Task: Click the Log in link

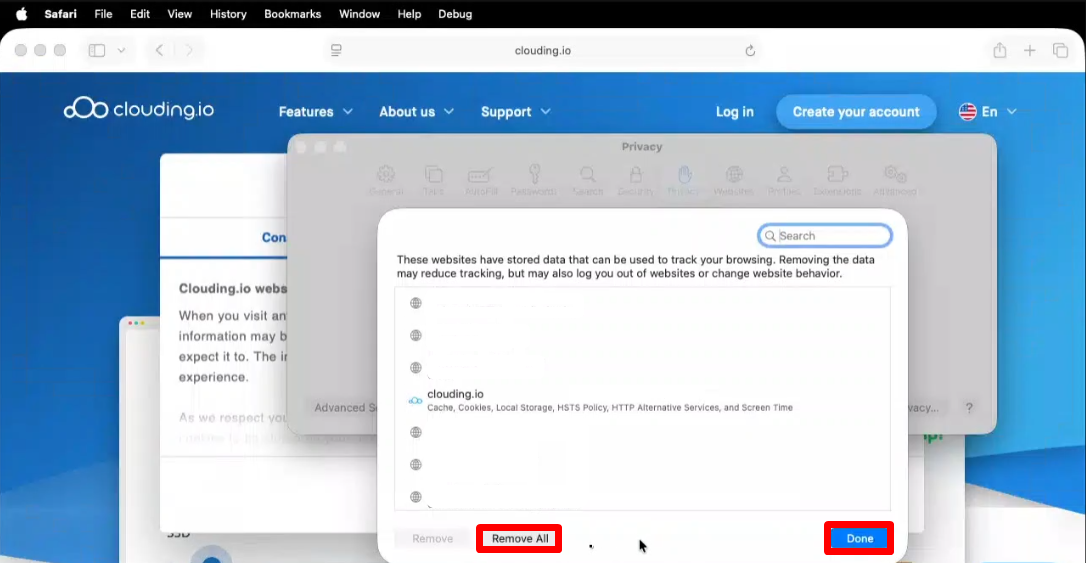Action: (x=734, y=112)
